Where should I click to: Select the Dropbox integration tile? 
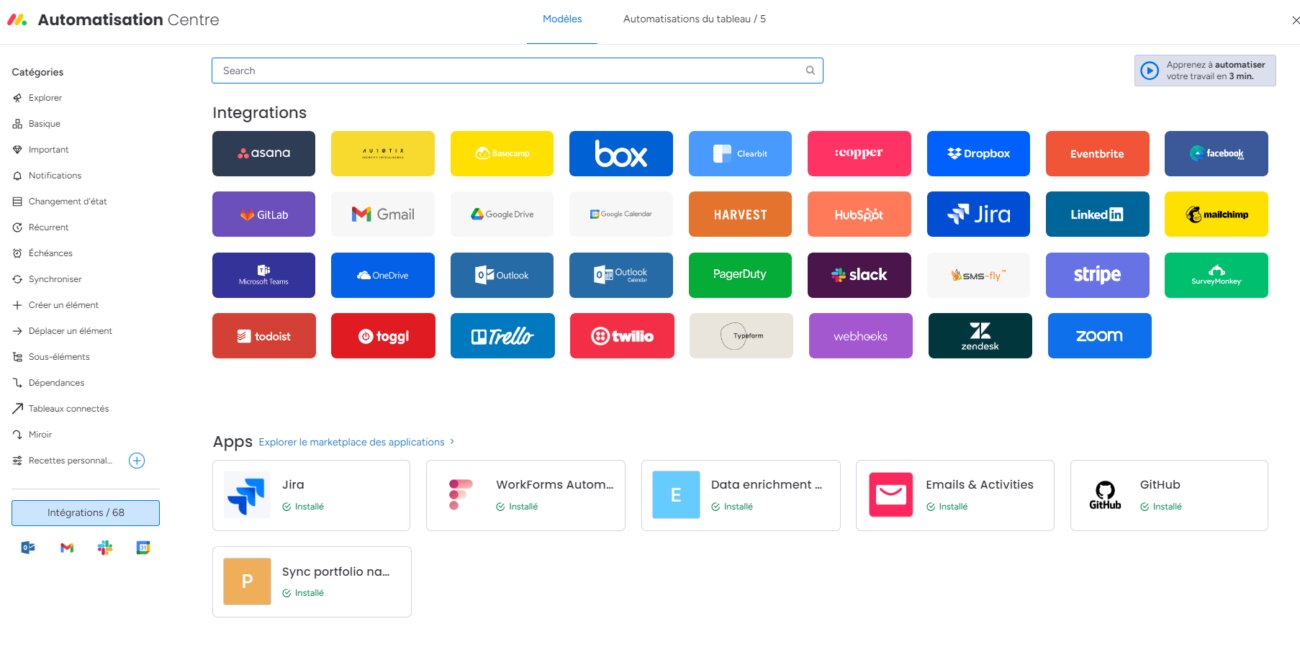point(978,153)
